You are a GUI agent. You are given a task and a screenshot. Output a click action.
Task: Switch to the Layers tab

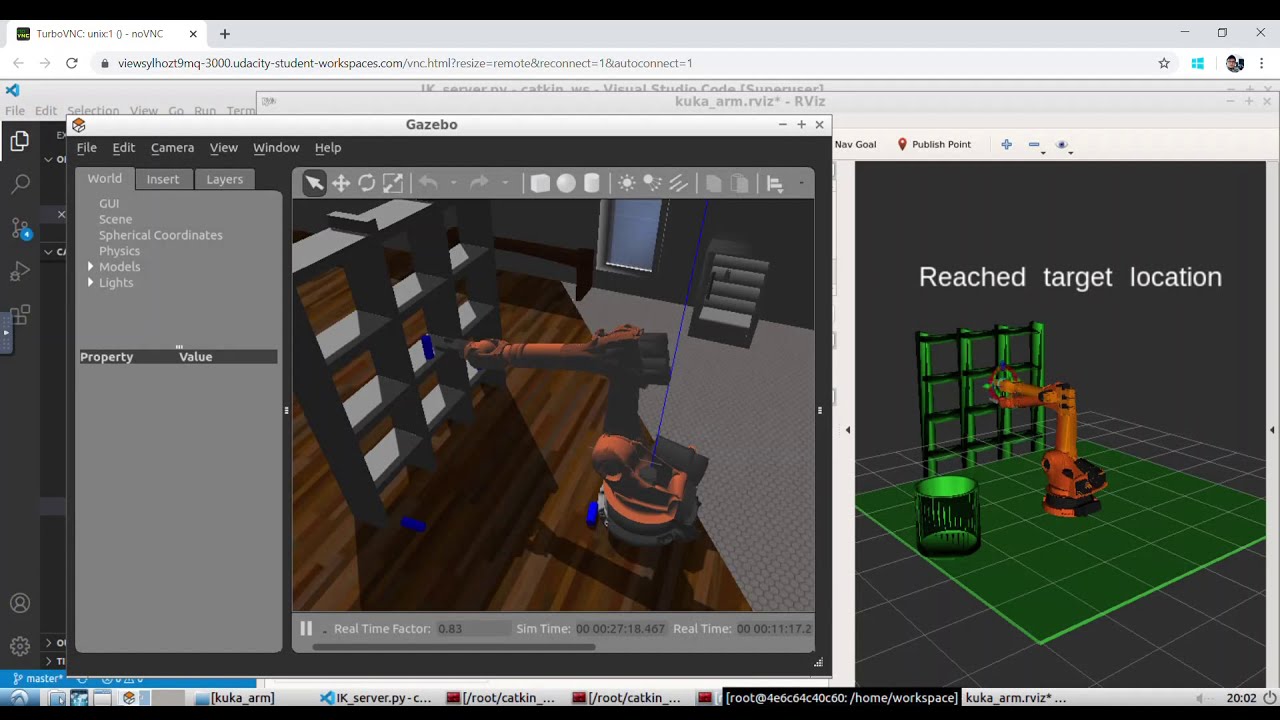[224, 179]
